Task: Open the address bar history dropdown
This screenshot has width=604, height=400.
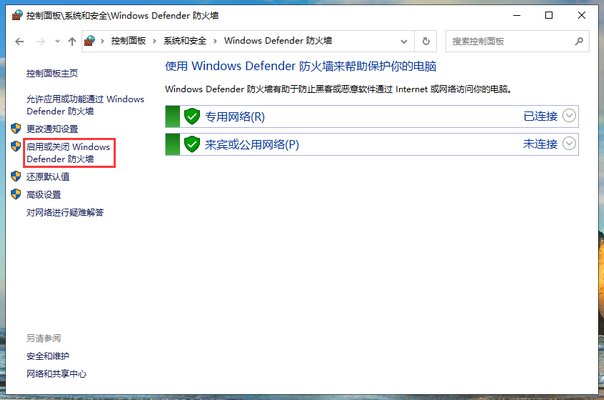Action: [x=404, y=41]
